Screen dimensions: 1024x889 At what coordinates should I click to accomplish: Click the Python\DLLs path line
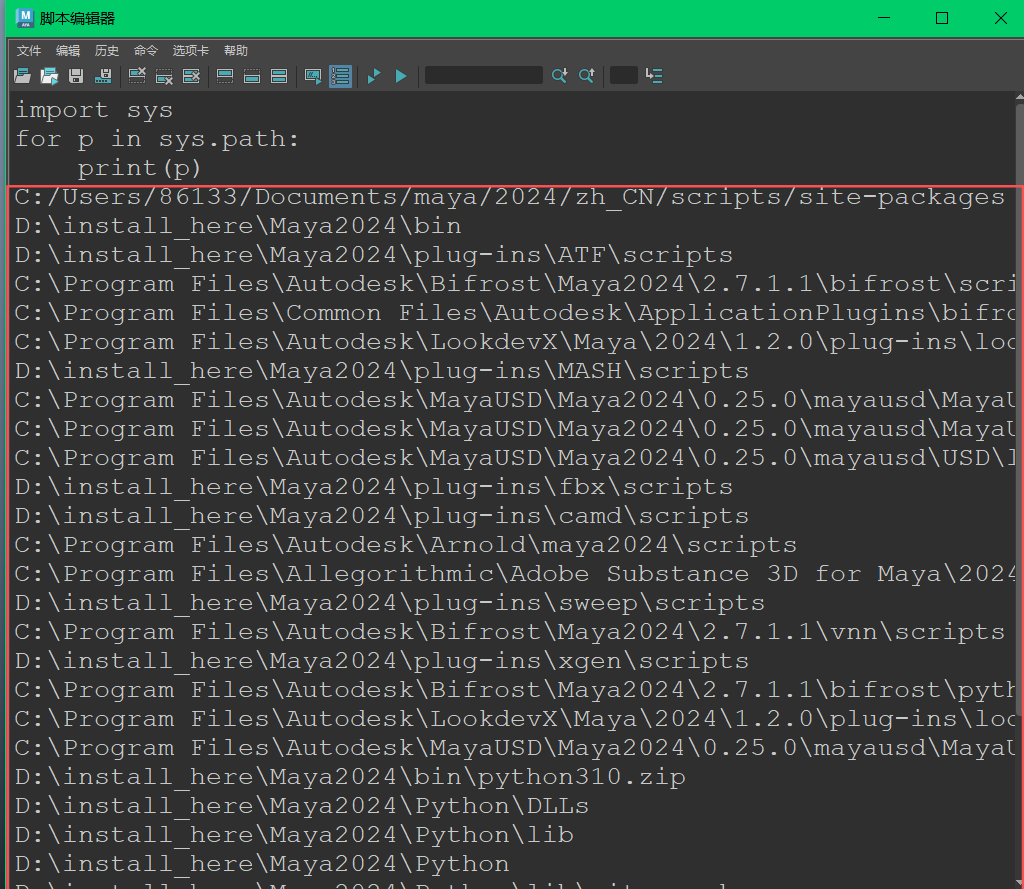(302, 805)
